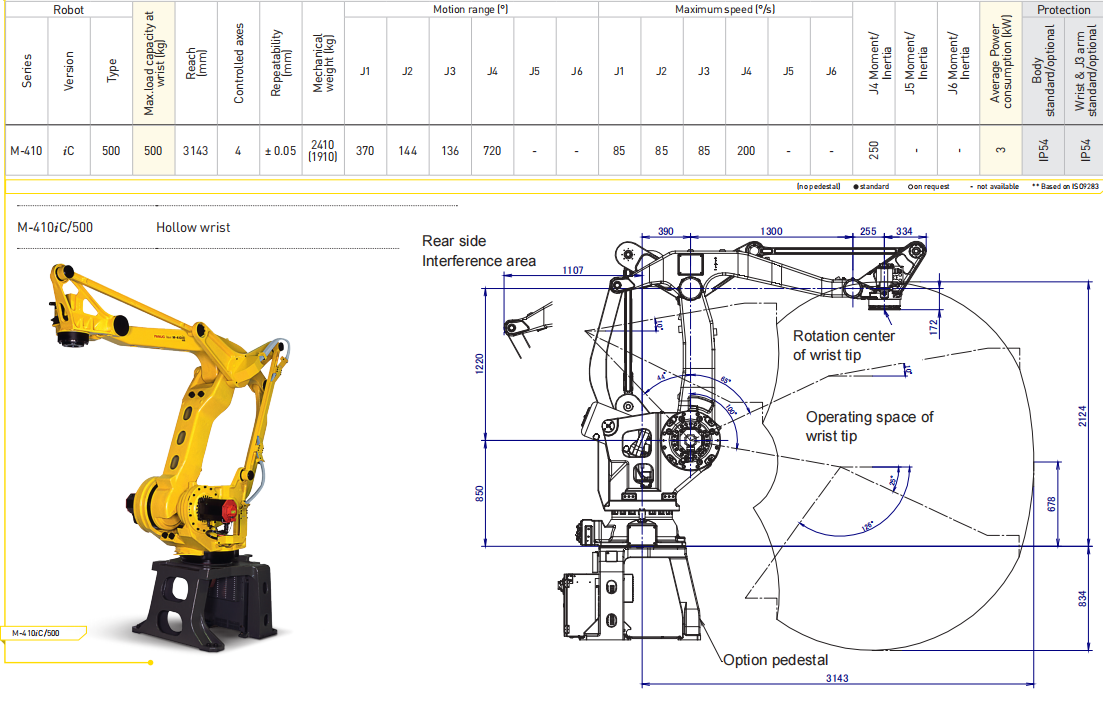This screenshot has height=710, width=1103.
Task: Select the J4 moment value "250"
Action: coord(874,150)
